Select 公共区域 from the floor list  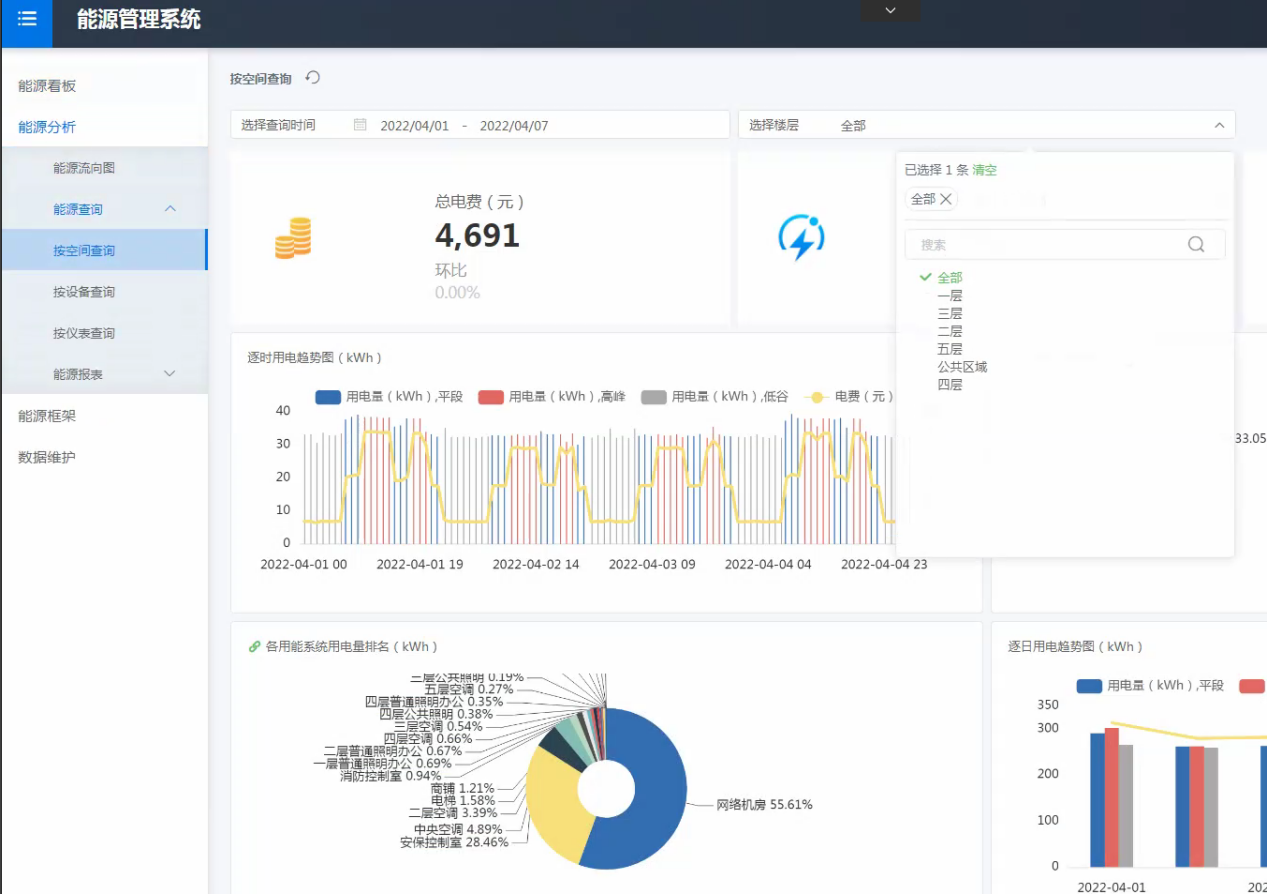coord(962,367)
